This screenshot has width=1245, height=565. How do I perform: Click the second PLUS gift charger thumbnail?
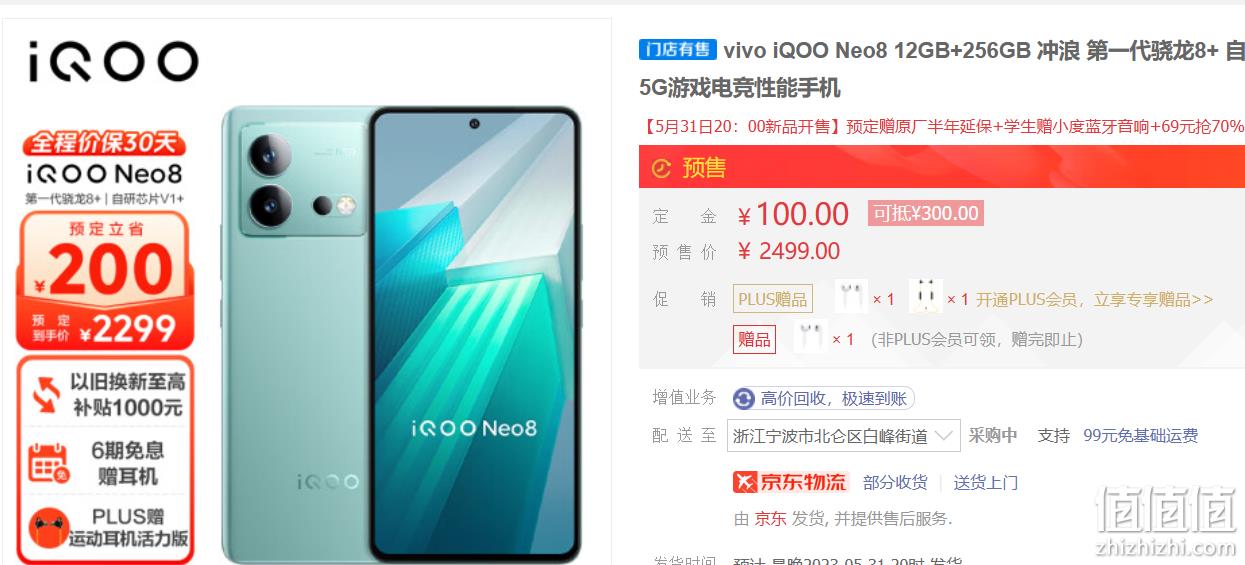(926, 297)
